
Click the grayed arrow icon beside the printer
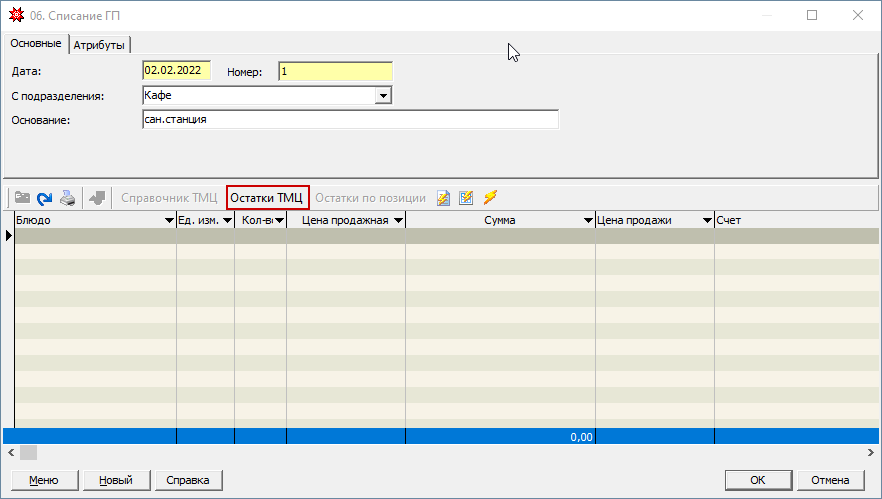tap(97, 198)
